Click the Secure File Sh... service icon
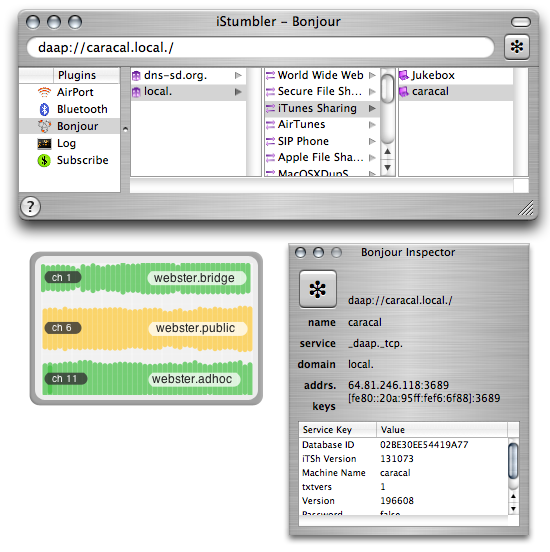This screenshot has height=552, width=550. tap(270, 92)
